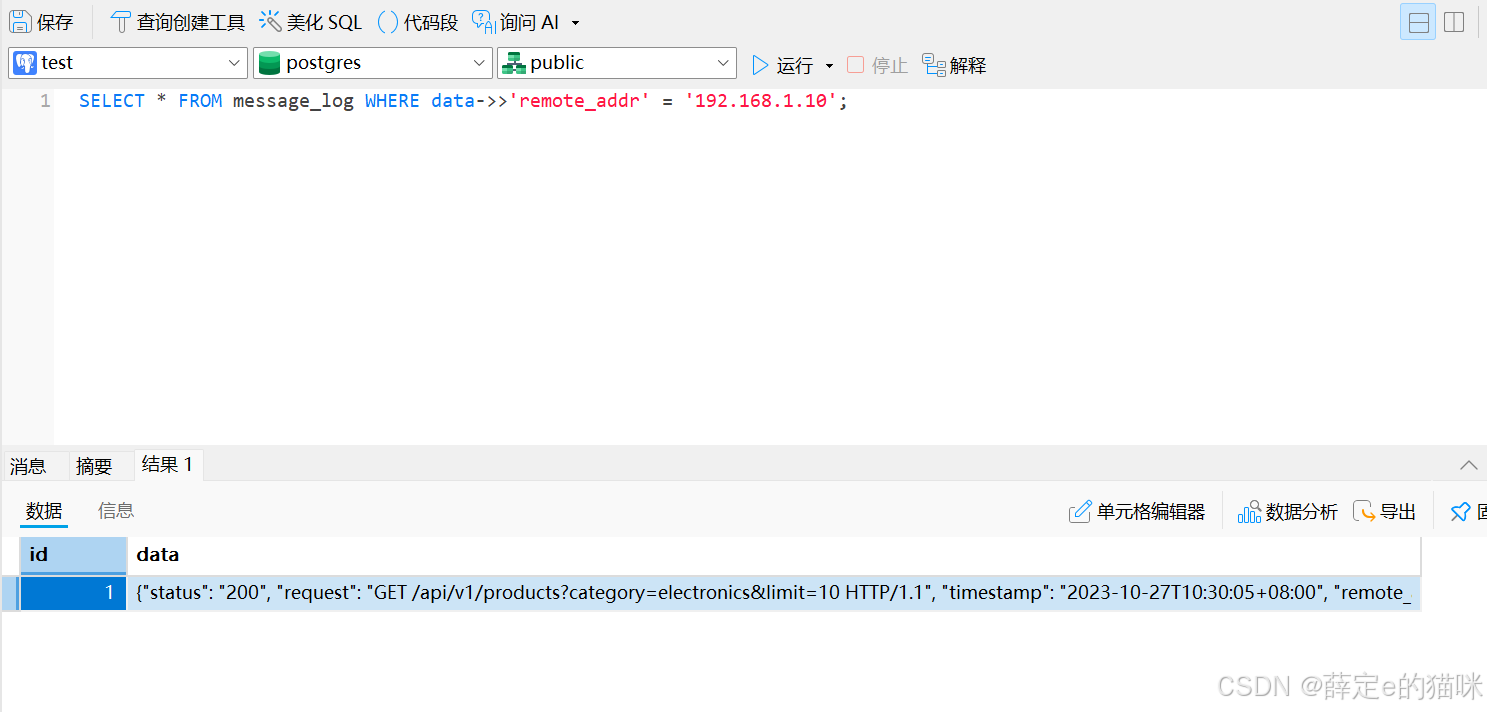This screenshot has height=712, width=1487.
Task: Run the query with 运行
Action: pyautogui.click(x=783, y=65)
